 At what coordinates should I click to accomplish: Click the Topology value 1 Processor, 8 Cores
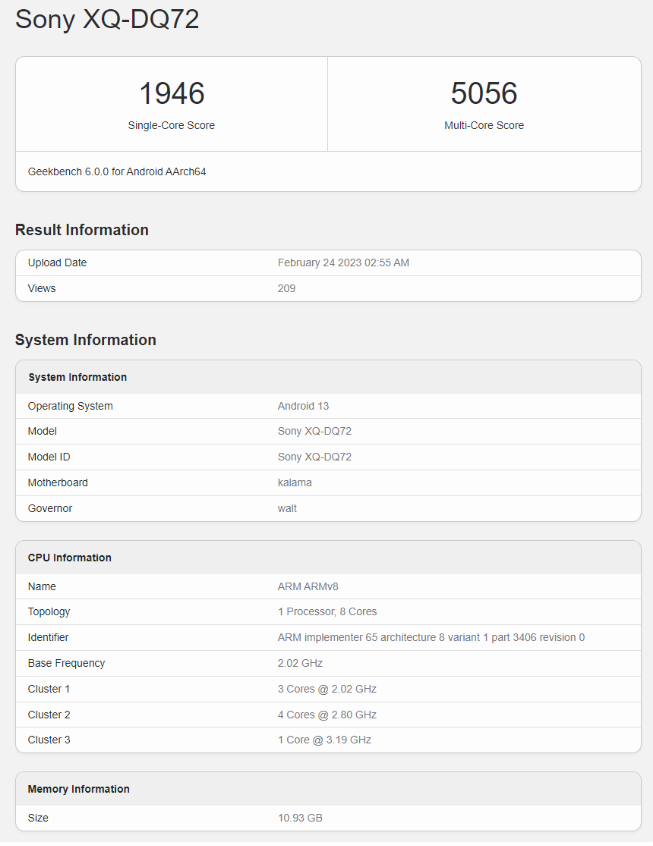(327, 612)
